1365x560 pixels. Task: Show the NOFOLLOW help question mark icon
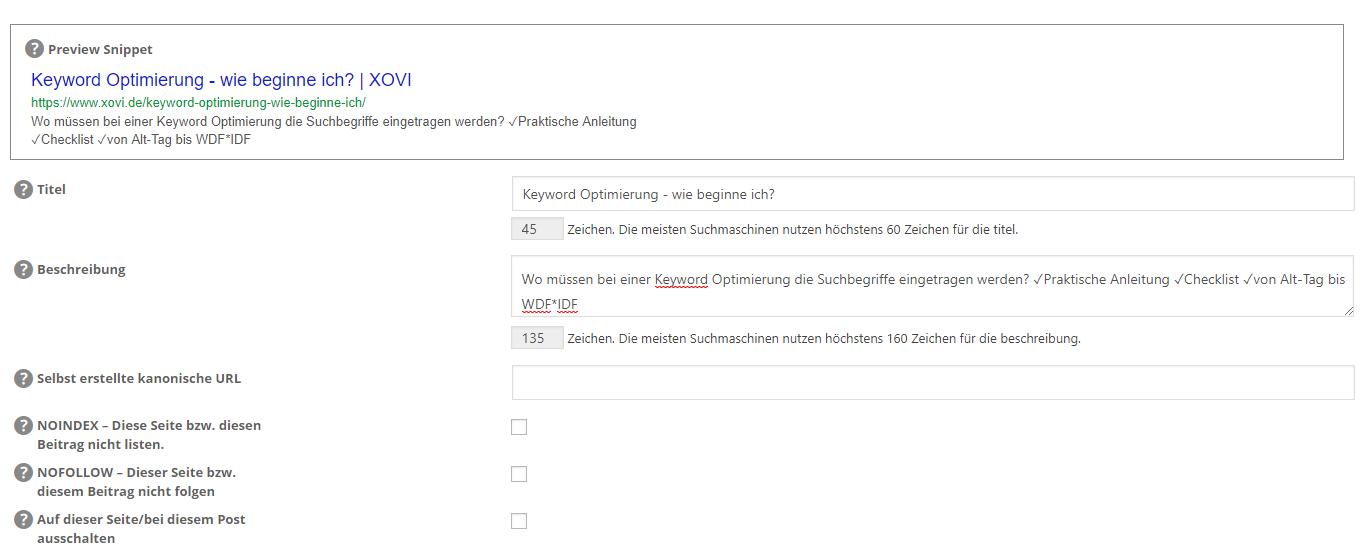pos(23,473)
